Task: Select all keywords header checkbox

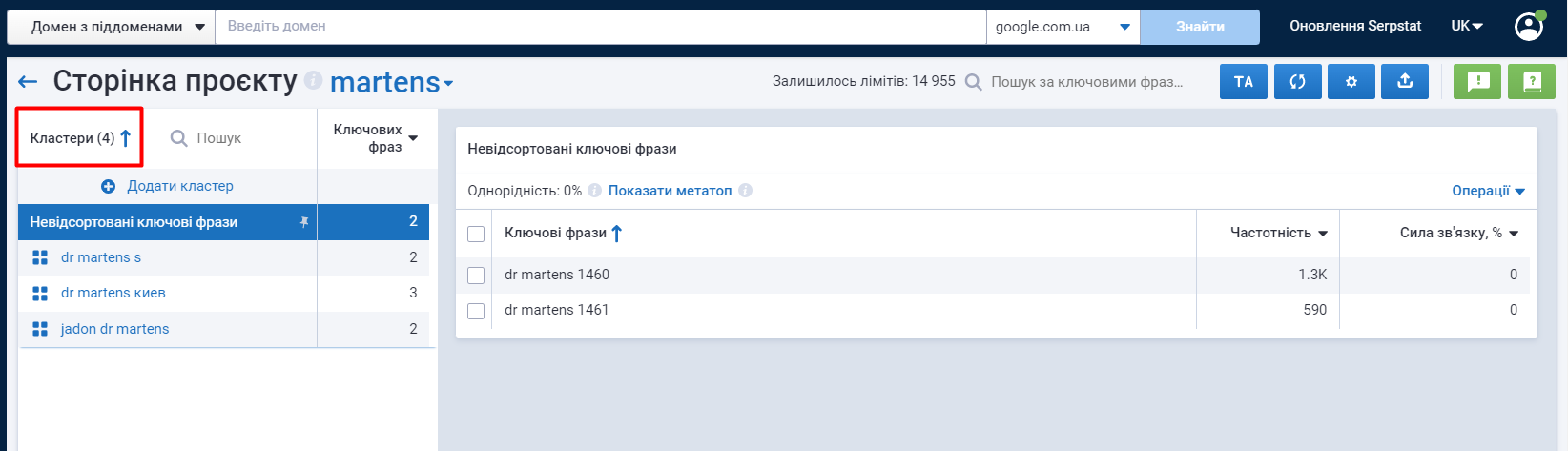Action: (x=476, y=234)
